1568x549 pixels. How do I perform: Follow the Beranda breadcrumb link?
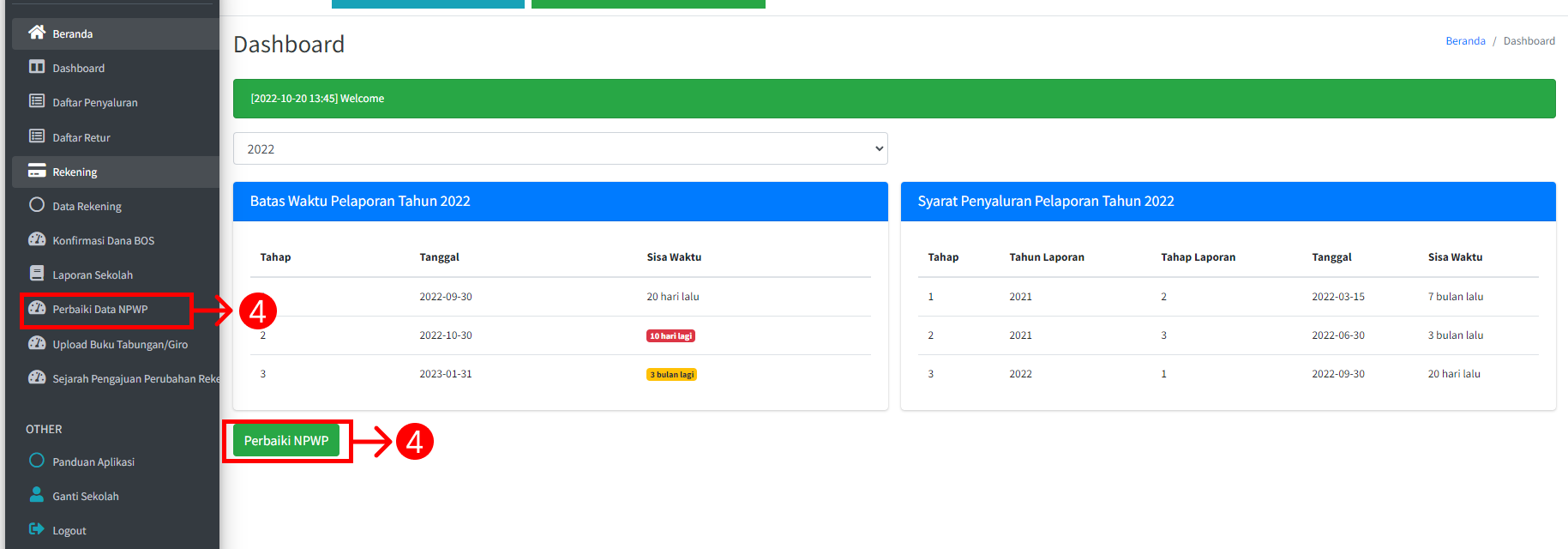coord(1465,41)
